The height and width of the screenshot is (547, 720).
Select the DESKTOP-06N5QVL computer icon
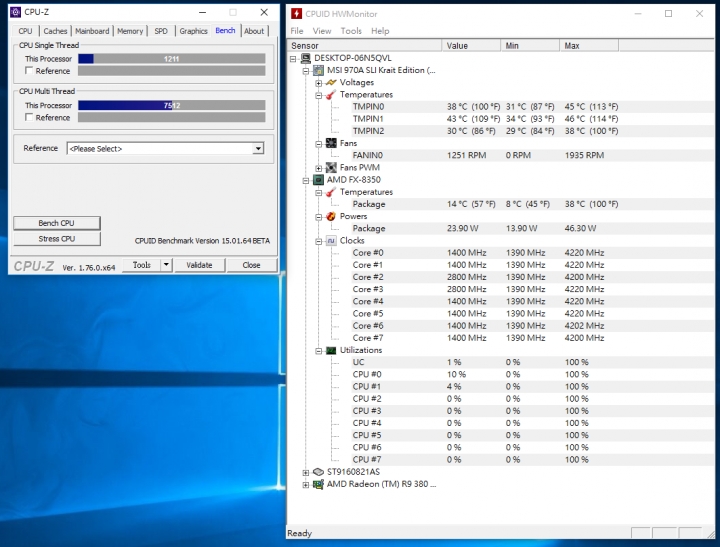coord(305,58)
